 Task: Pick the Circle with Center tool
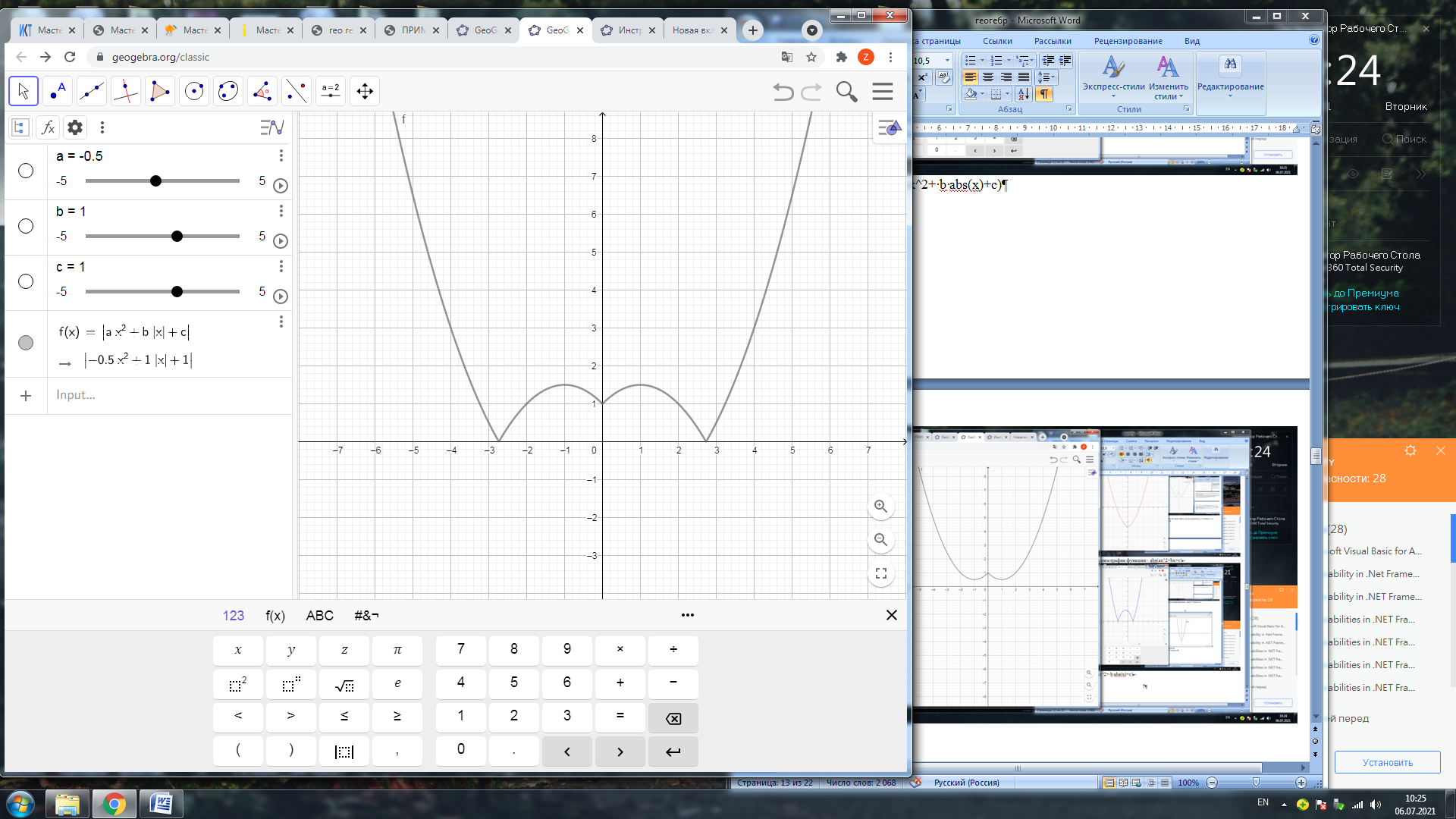point(194,91)
